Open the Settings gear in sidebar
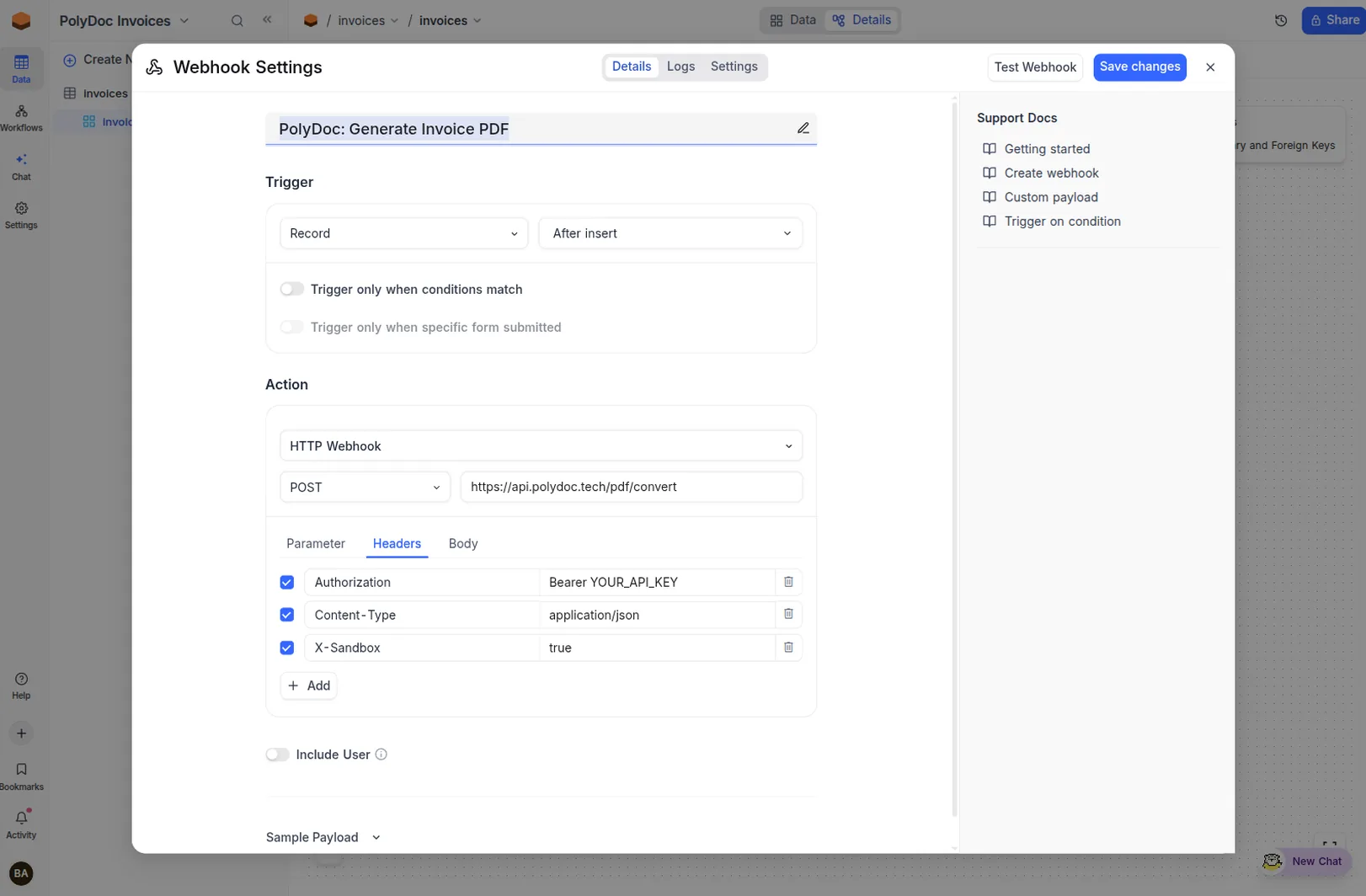 21,216
